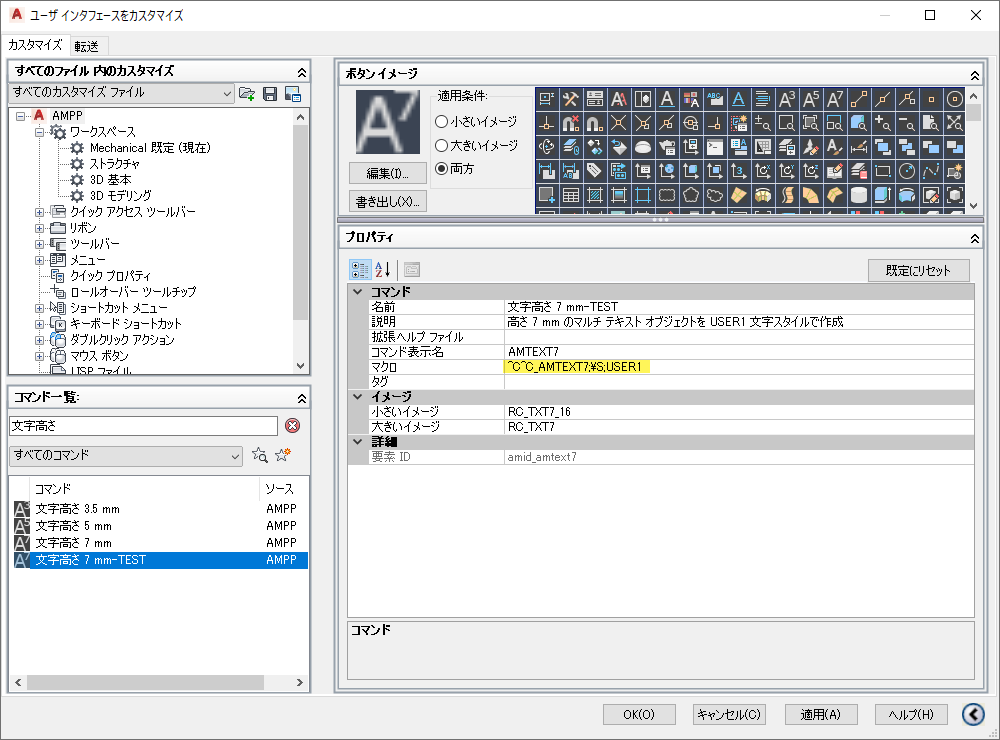The image size is (1000, 740).
Task: Click the 書き出し(X)... button
Action: pyautogui.click(x=388, y=202)
